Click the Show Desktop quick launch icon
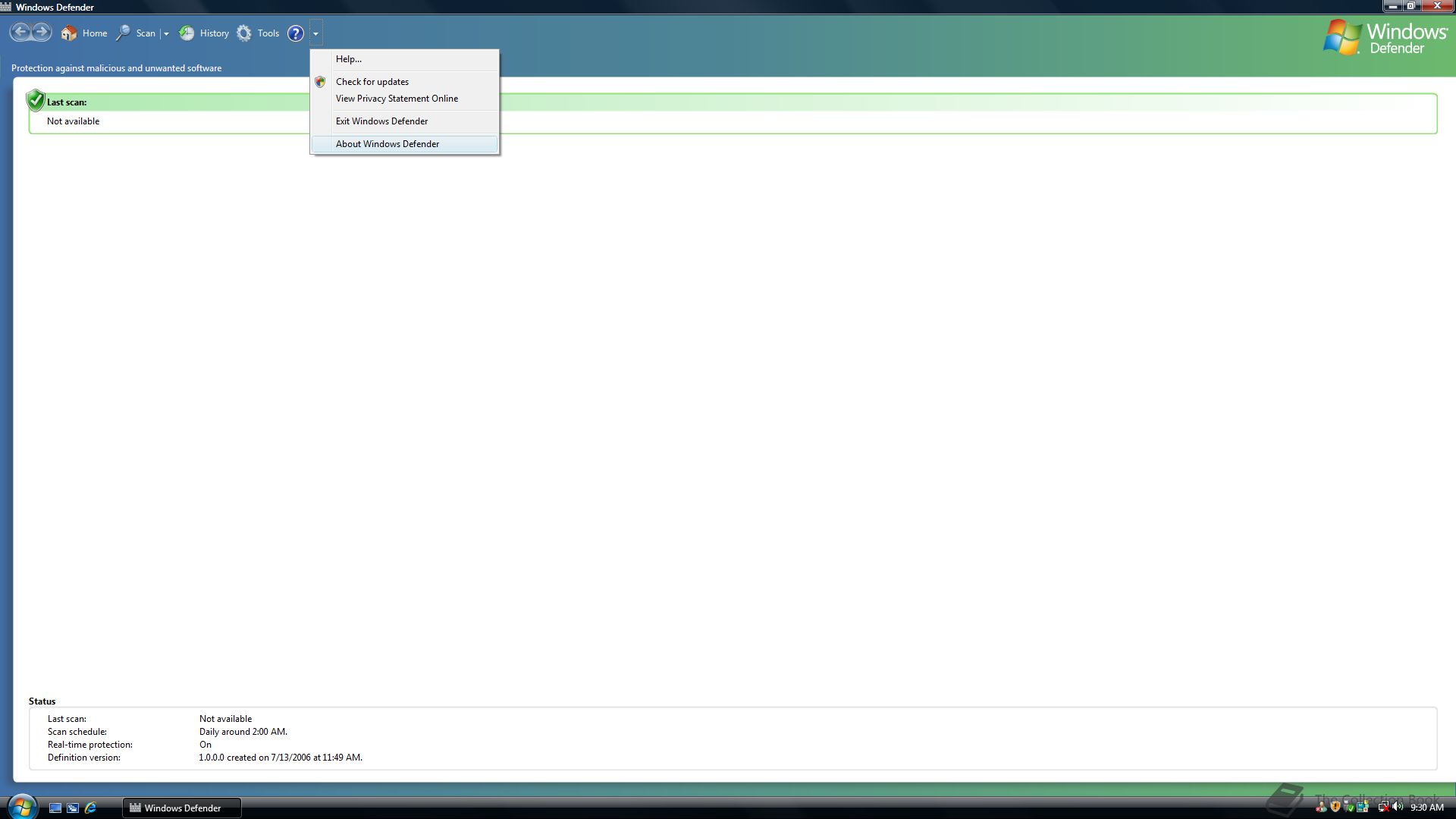 click(55, 808)
